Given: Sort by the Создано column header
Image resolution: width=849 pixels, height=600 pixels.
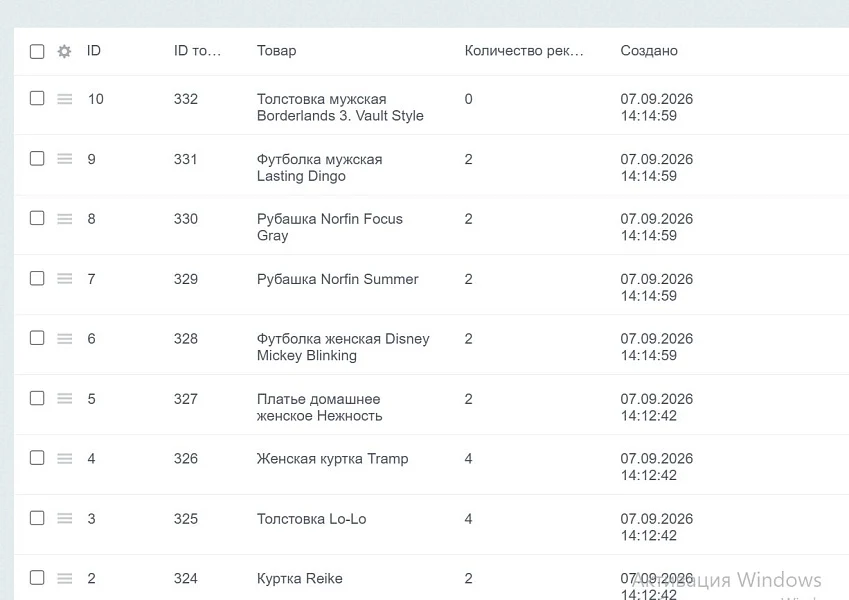Looking at the screenshot, I should pos(649,50).
